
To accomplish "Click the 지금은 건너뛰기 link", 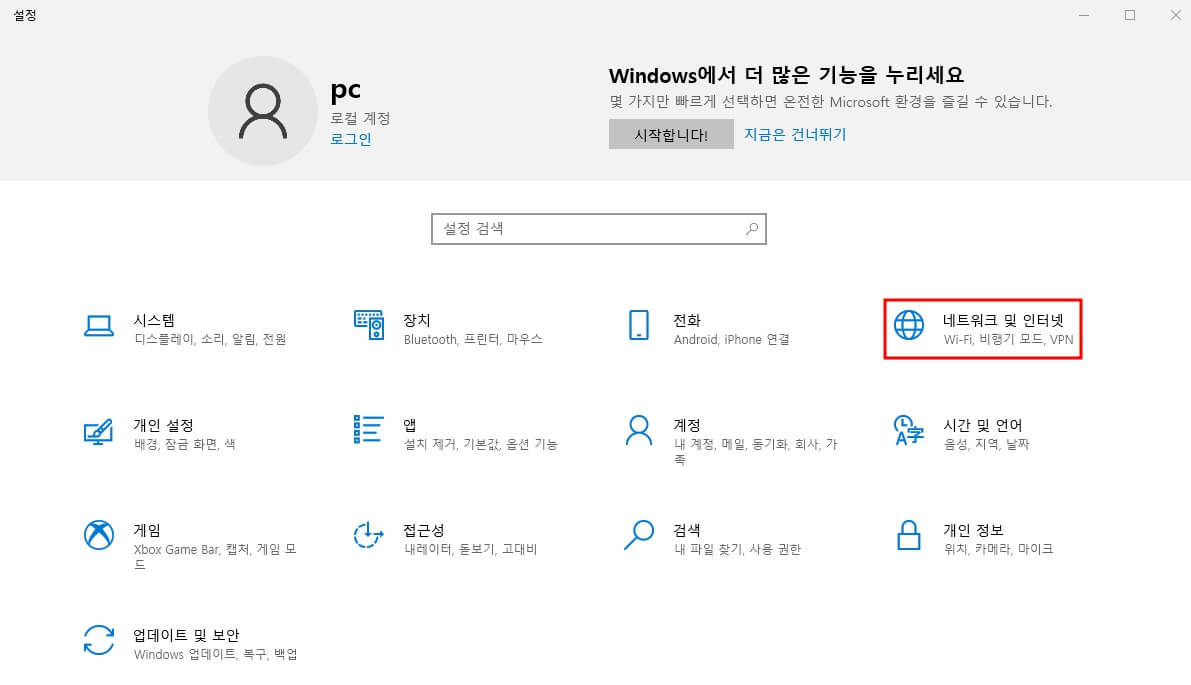I will tap(795, 134).
